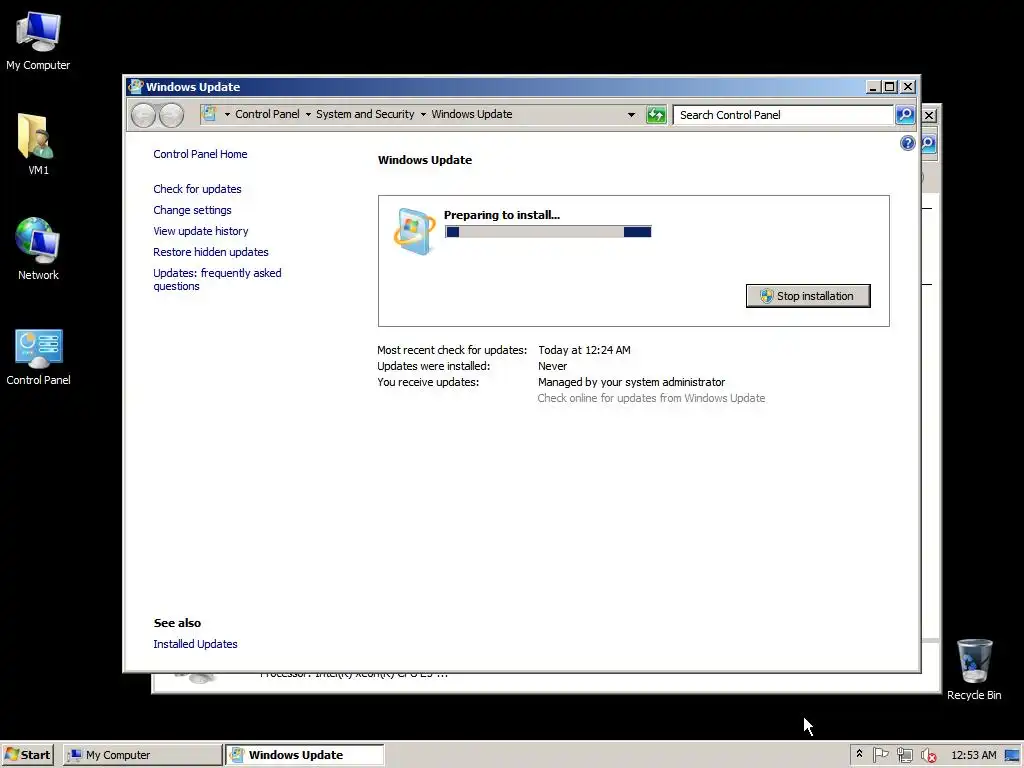1024x768 pixels.
Task: Click Windows Update breadcrumb
Action: click(x=472, y=114)
